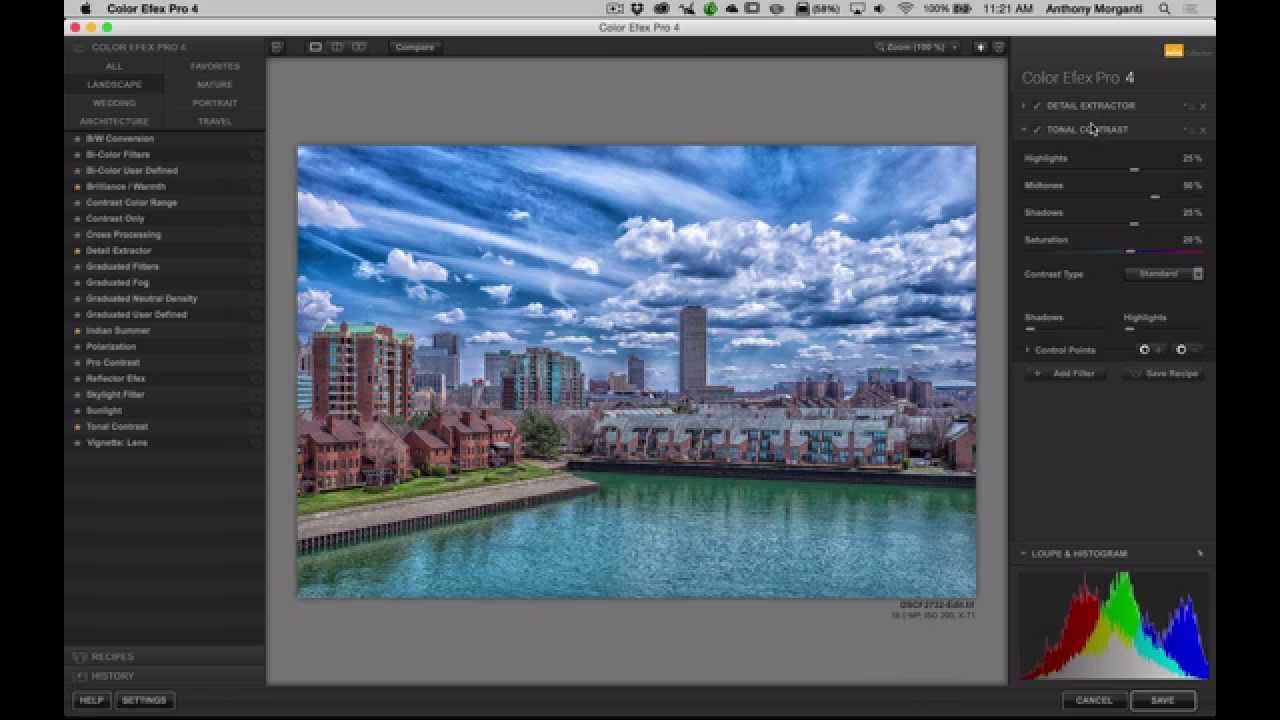The image size is (1280, 720).
Task: Uncheck the Detail Extractor filter checkbox
Action: coord(1037,106)
